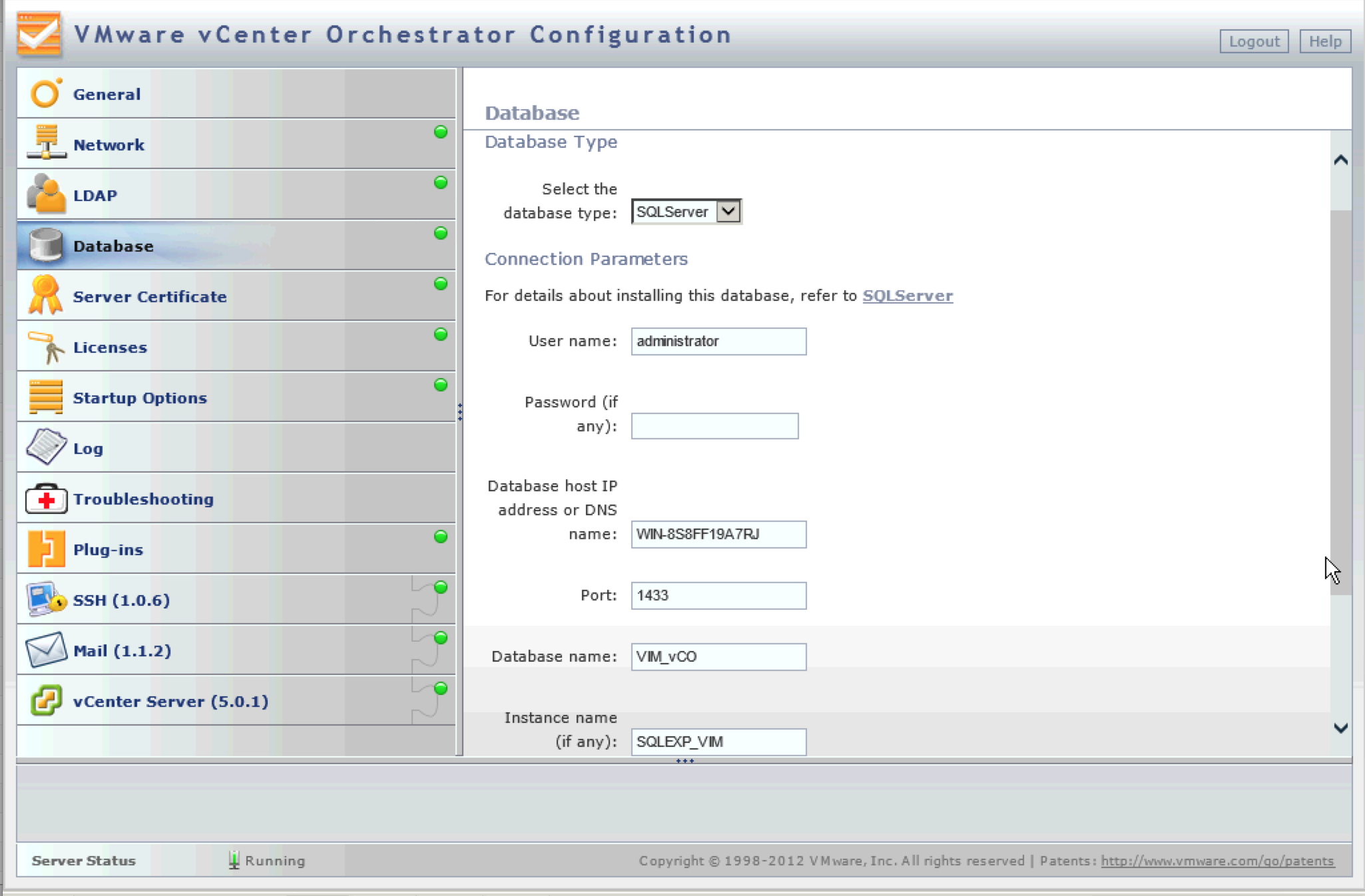The height and width of the screenshot is (896, 1365).
Task: Click the General section ring icon
Action: pyautogui.click(x=45, y=94)
